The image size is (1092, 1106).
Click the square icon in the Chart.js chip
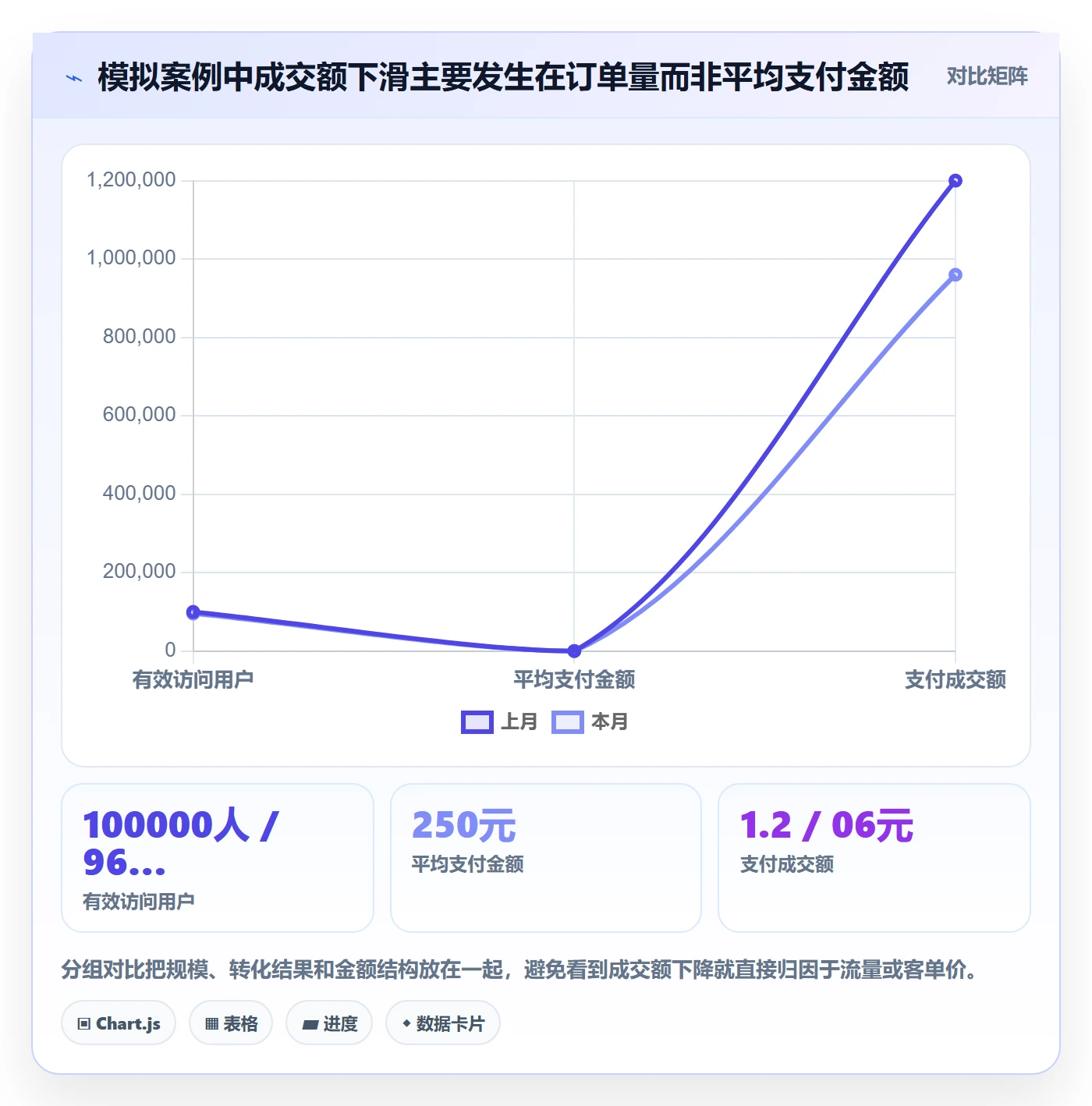pyautogui.click(x=84, y=1024)
